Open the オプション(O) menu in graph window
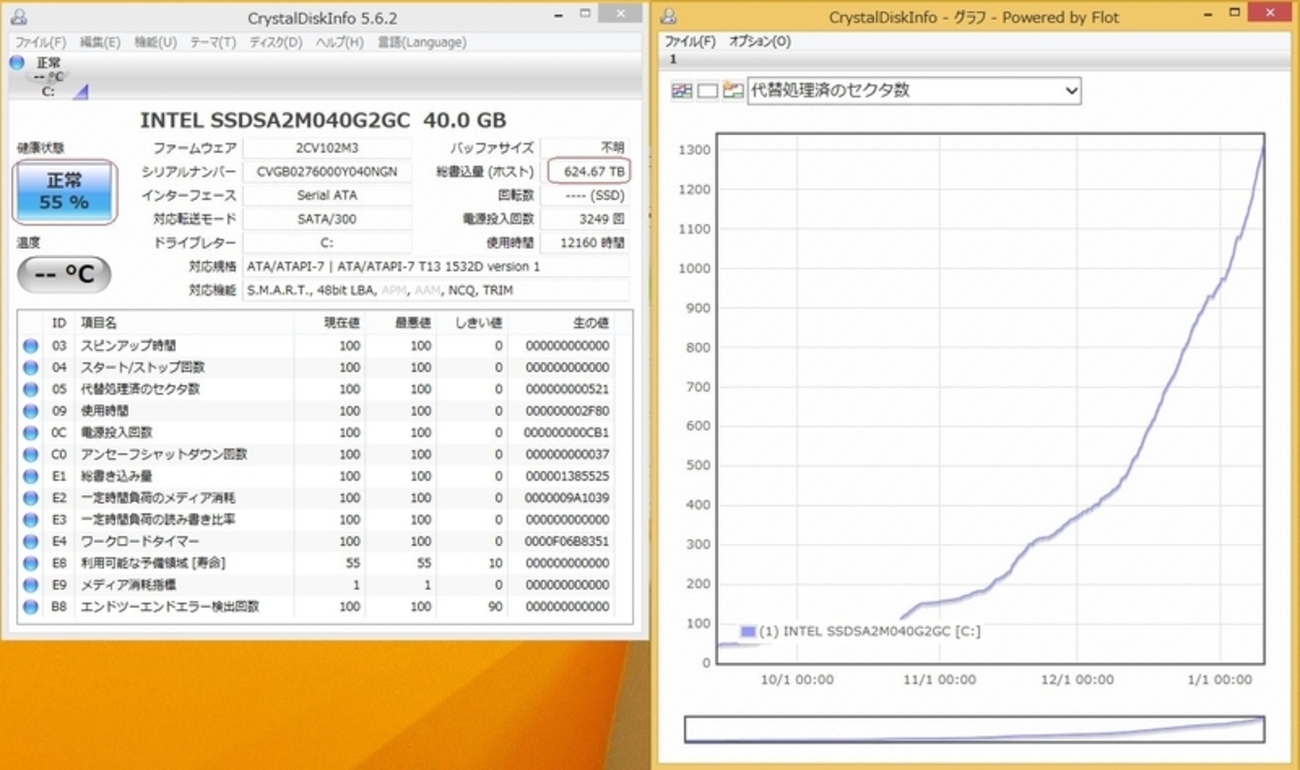 [x=759, y=41]
